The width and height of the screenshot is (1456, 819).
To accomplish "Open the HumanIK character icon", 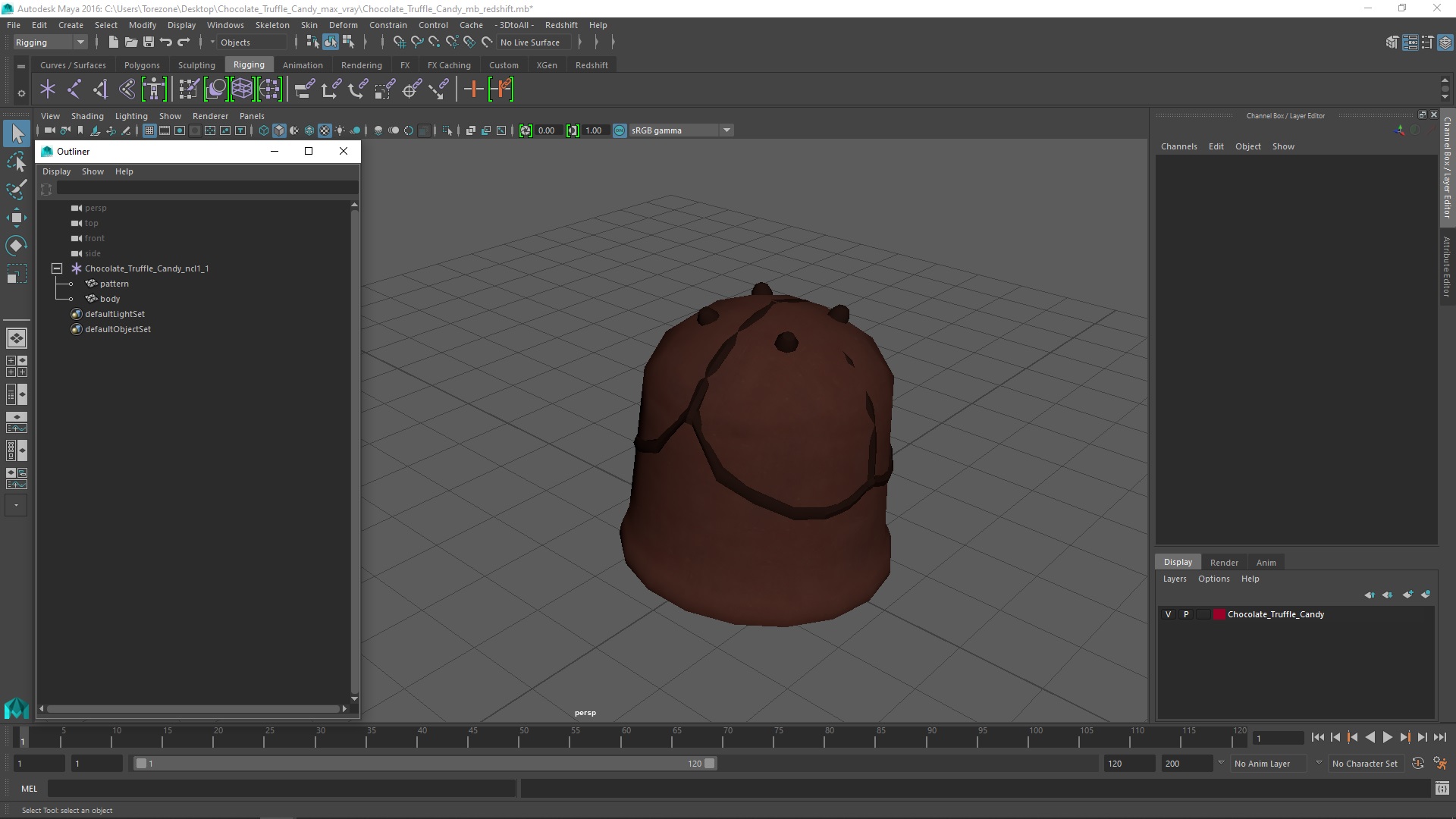I will click(x=154, y=89).
